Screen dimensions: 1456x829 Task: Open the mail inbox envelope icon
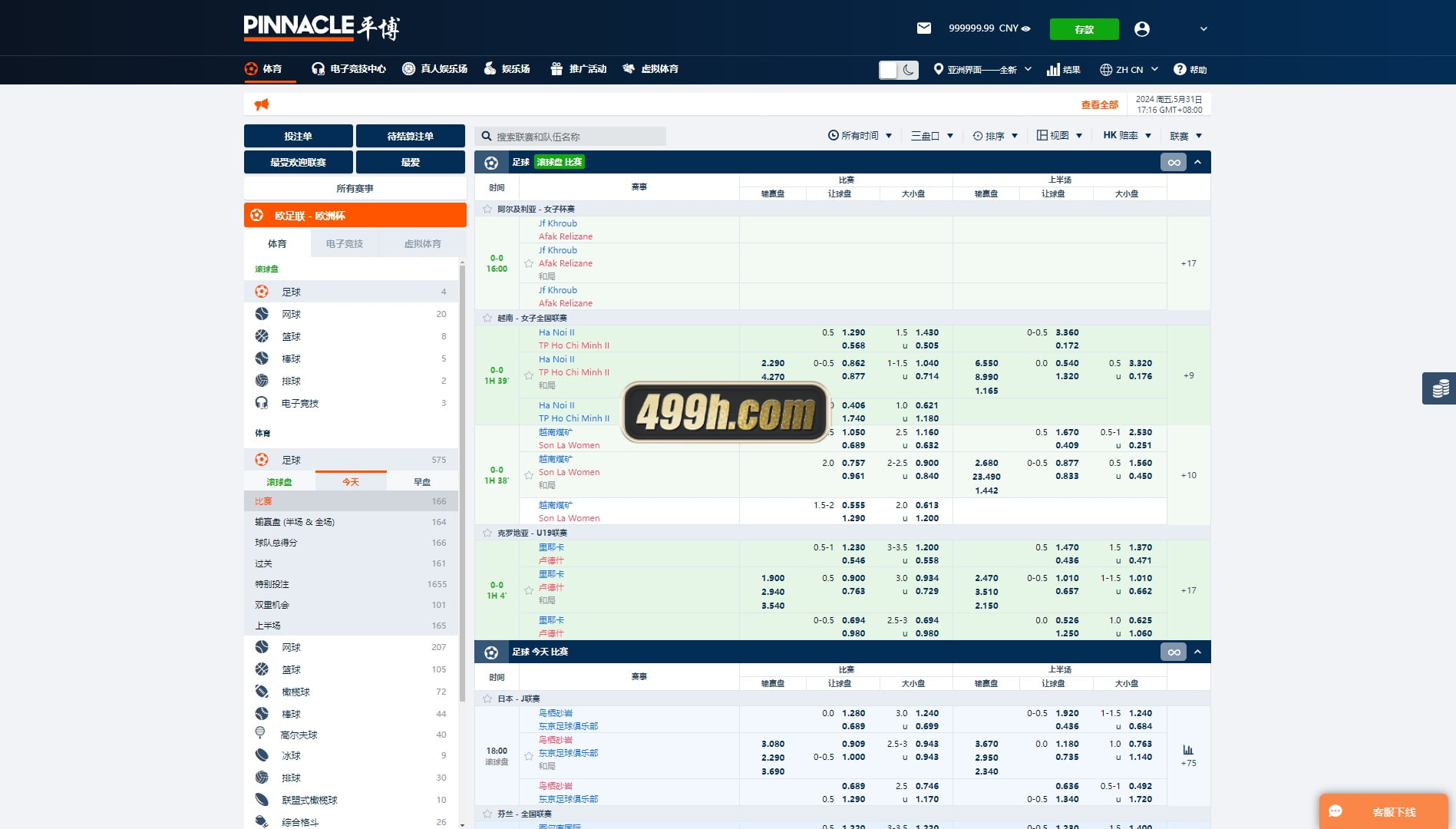[x=924, y=28]
